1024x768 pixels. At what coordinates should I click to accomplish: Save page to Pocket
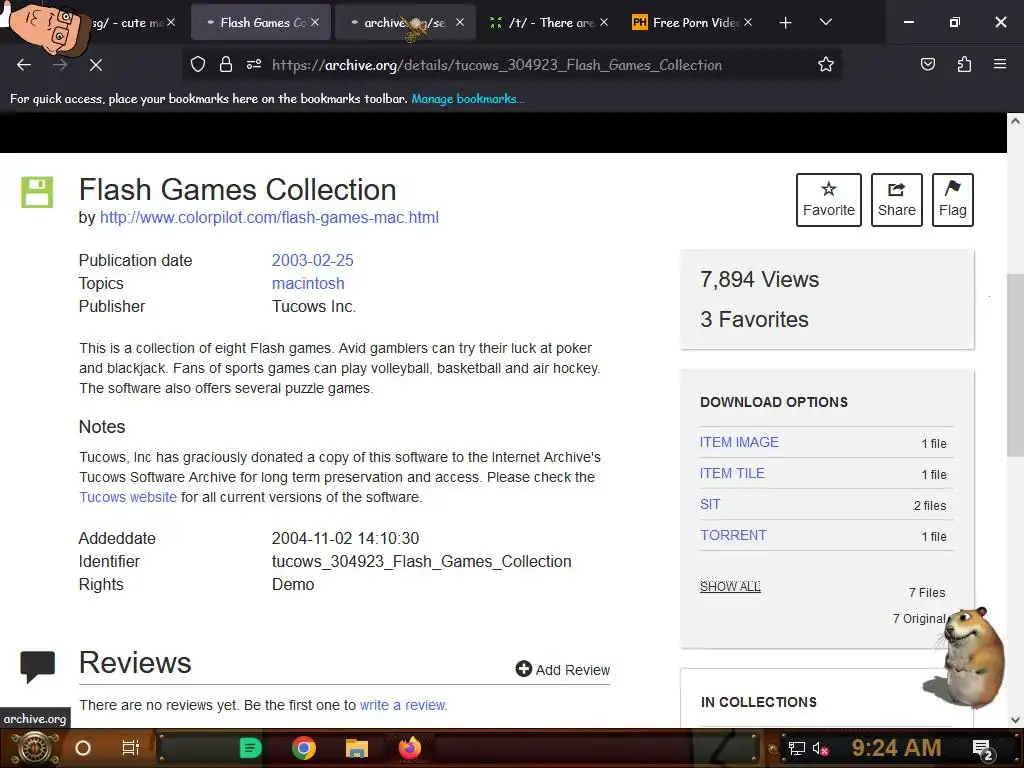tap(927, 64)
